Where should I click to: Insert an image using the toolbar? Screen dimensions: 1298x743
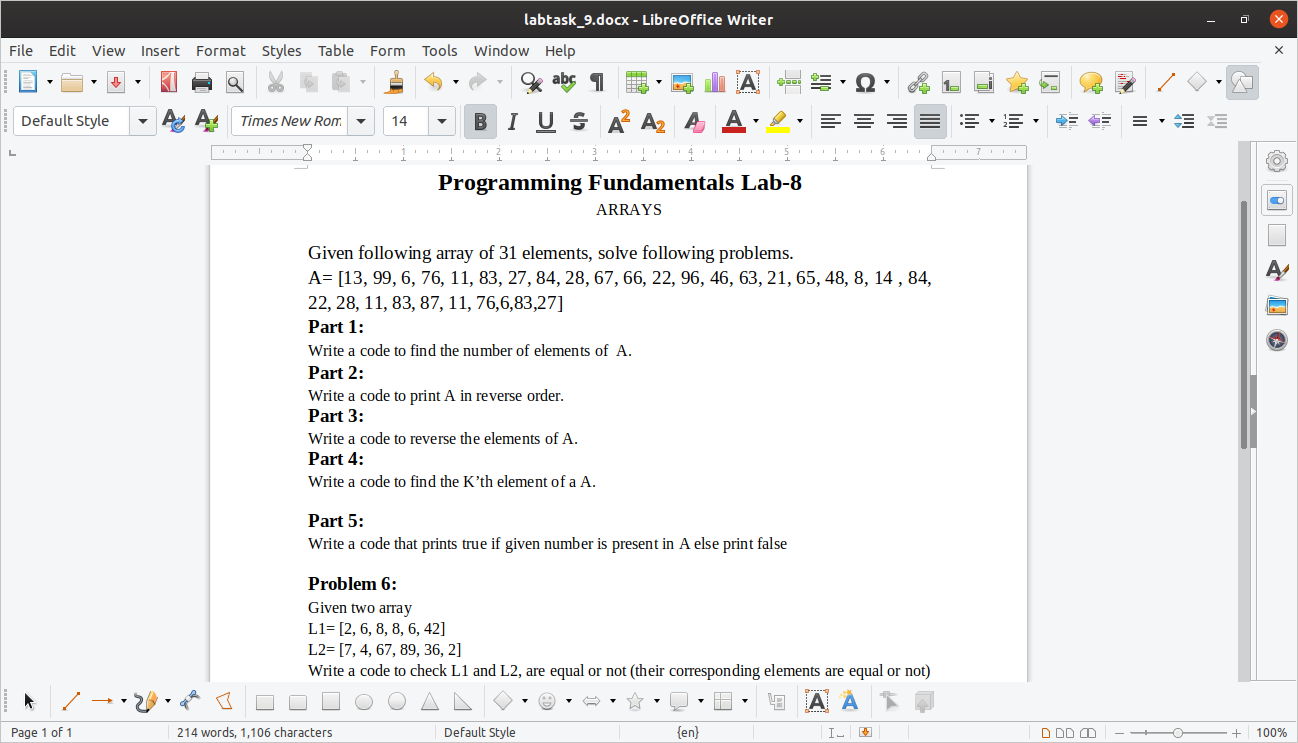tap(682, 82)
